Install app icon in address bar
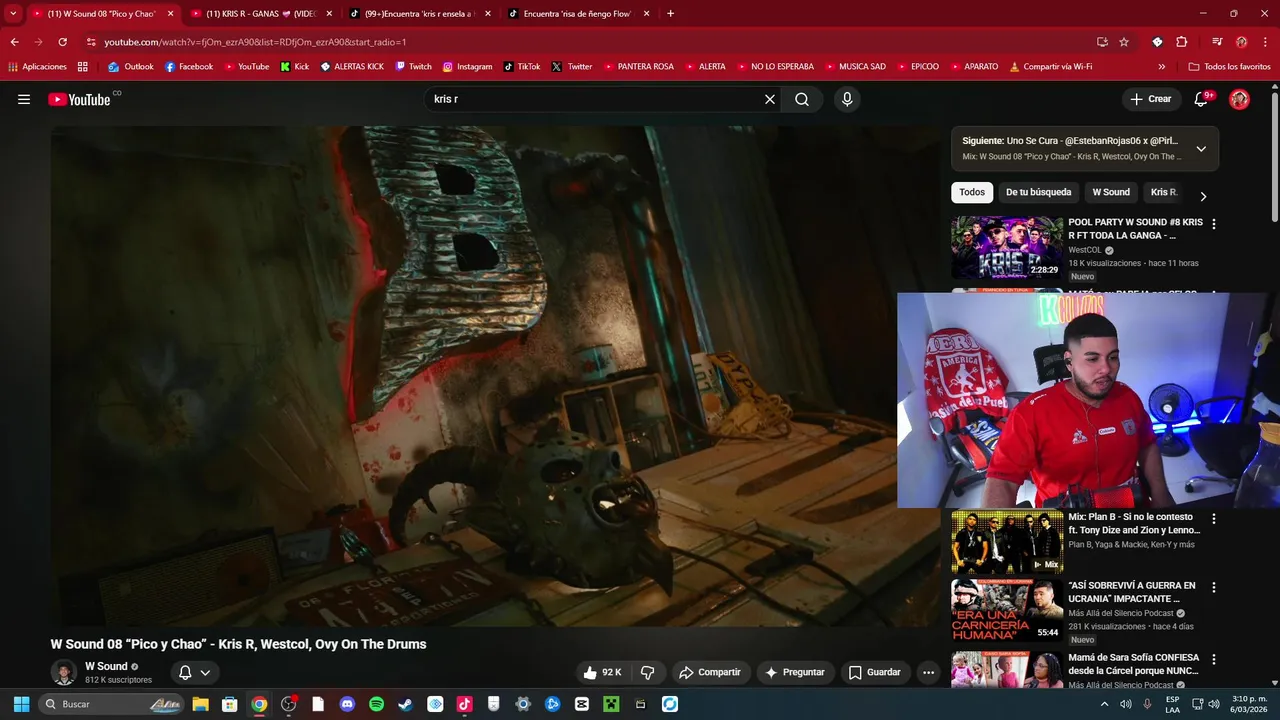Image resolution: width=1280 pixels, height=720 pixels. 1102,42
